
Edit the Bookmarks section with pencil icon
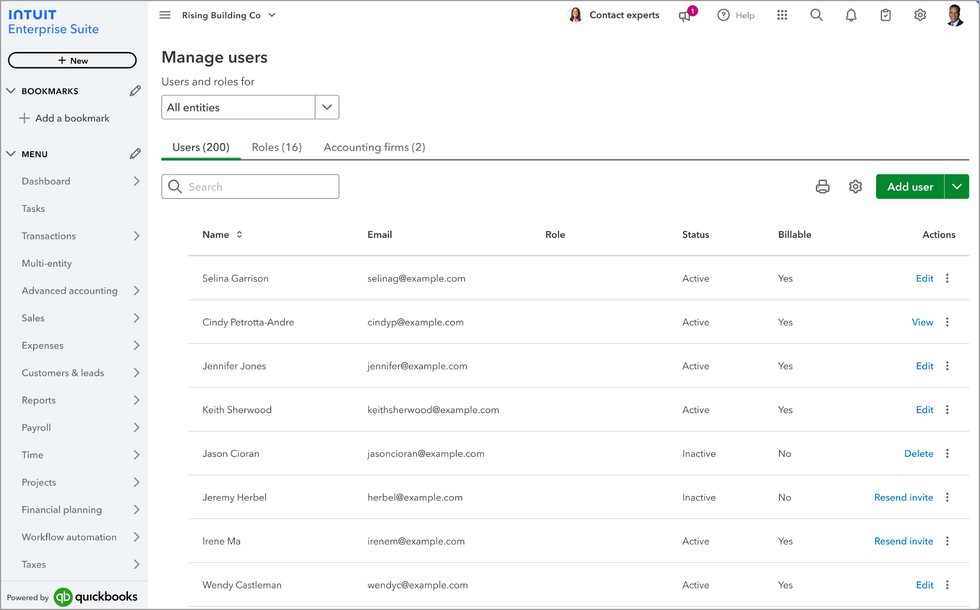pos(135,91)
